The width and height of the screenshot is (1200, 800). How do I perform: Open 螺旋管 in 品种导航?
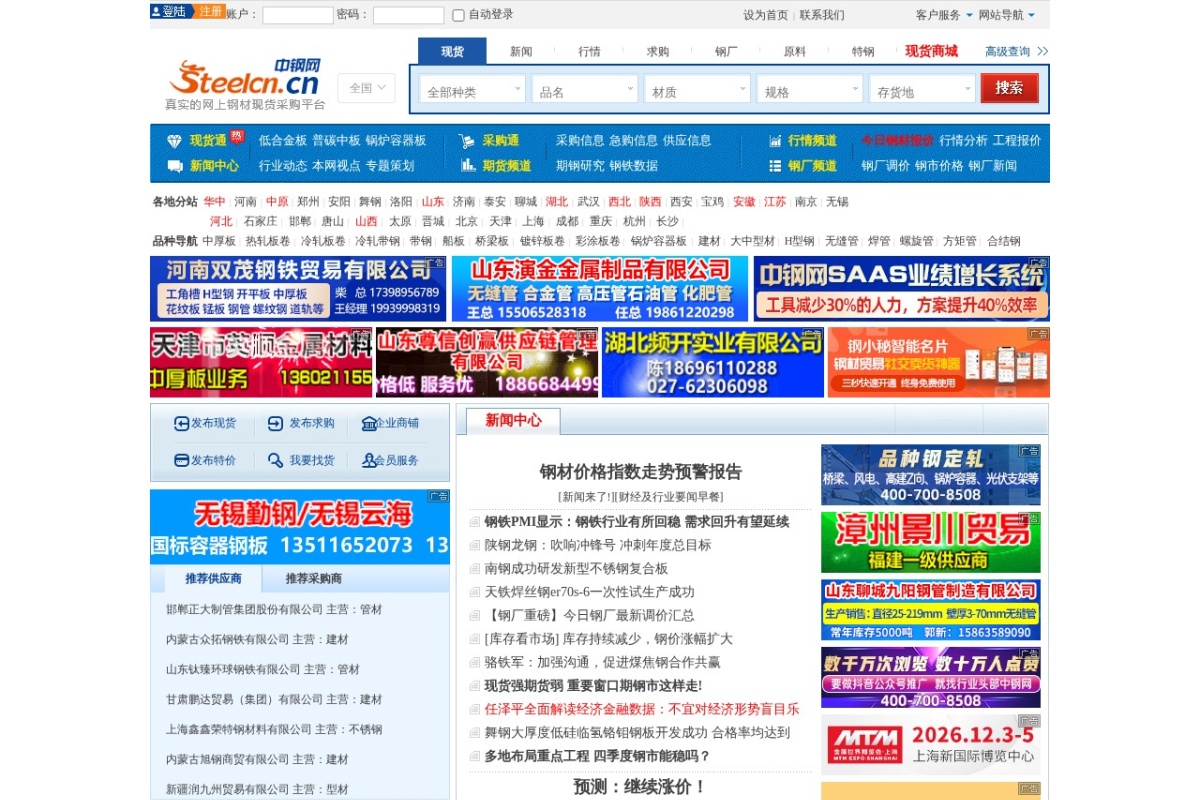pos(916,241)
